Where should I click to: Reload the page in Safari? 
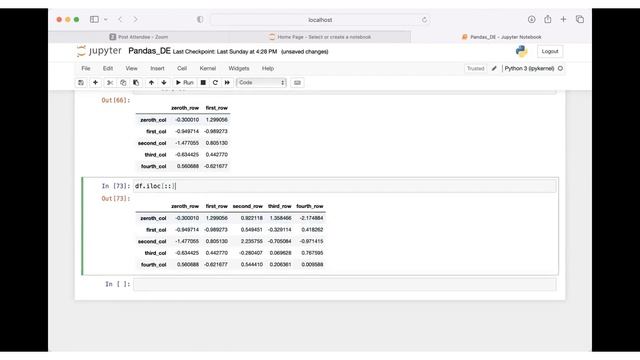424,20
